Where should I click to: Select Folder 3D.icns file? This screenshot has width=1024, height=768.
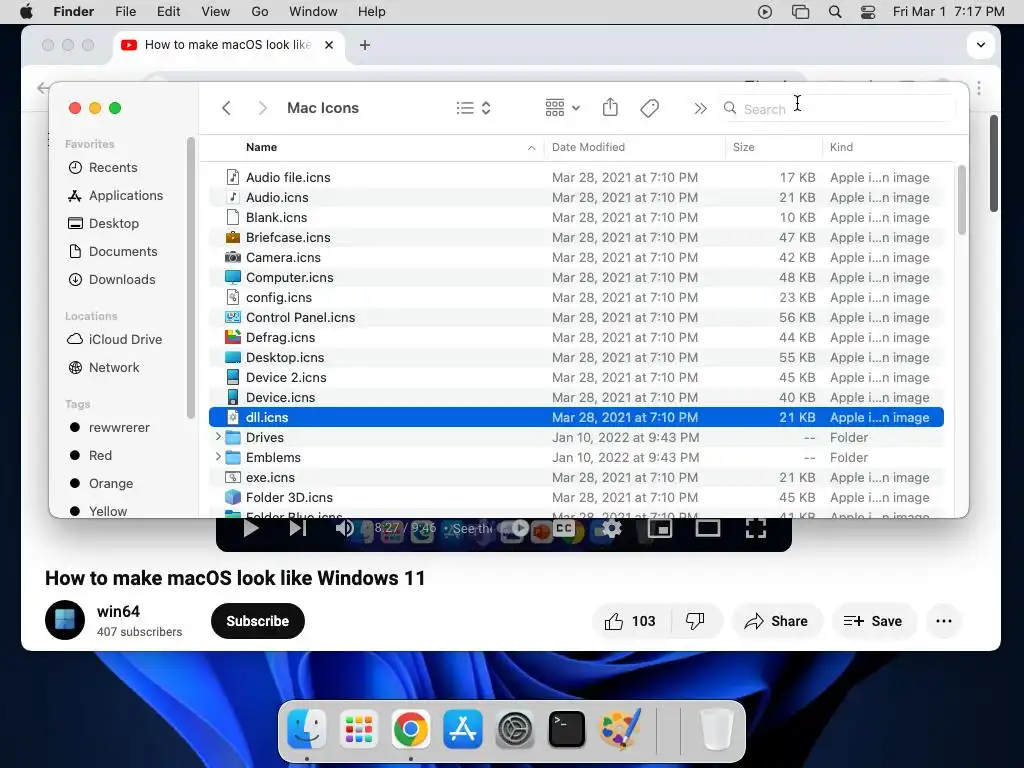click(576, 498)
